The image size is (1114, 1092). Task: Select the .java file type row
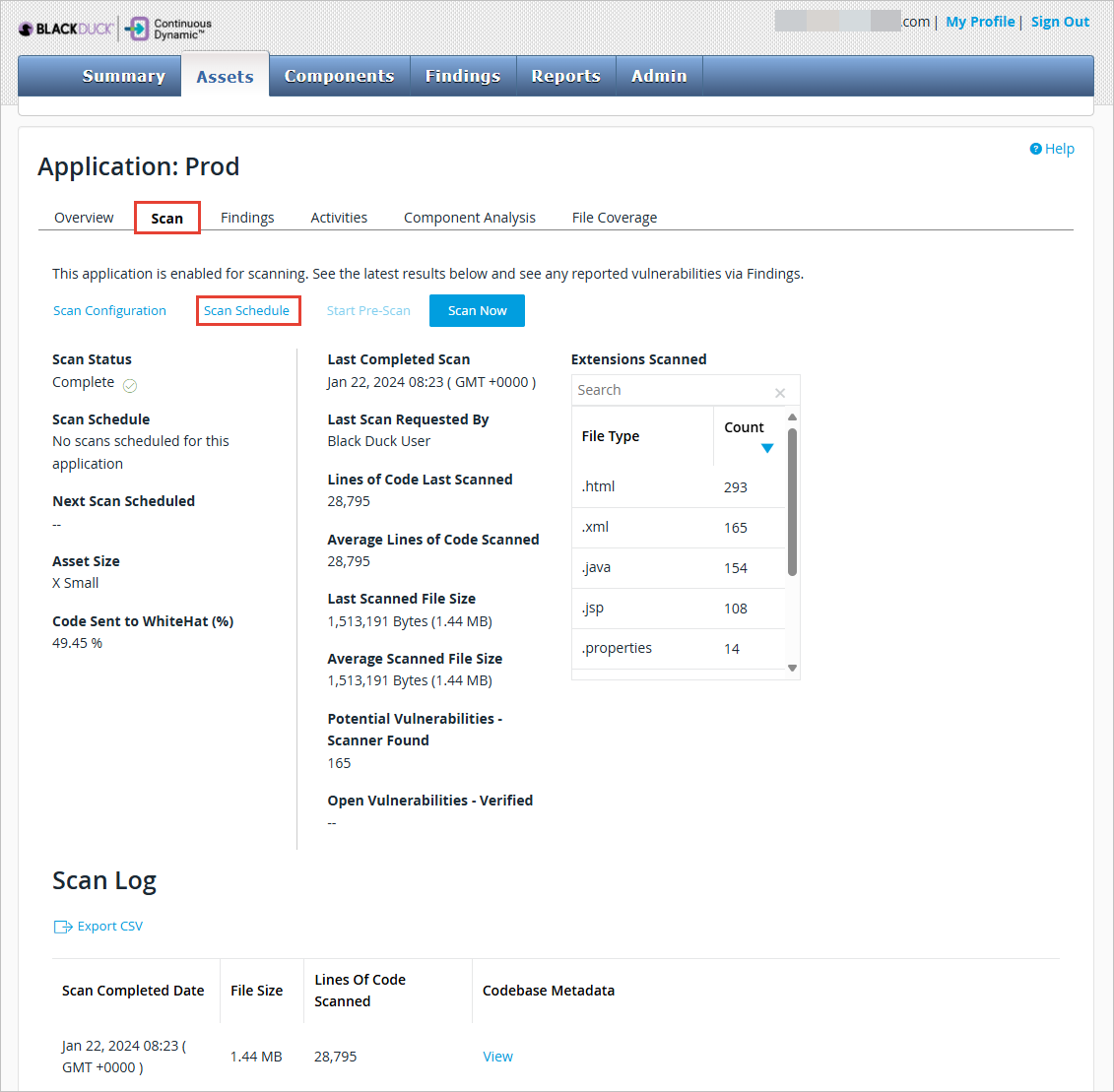click(x=679, y=568)
